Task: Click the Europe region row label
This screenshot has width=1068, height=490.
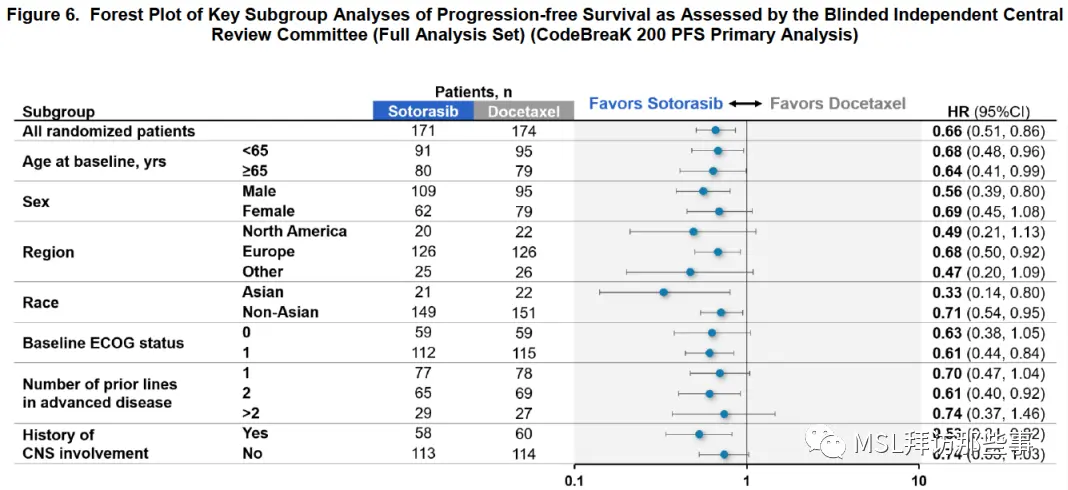Action: 266,251
